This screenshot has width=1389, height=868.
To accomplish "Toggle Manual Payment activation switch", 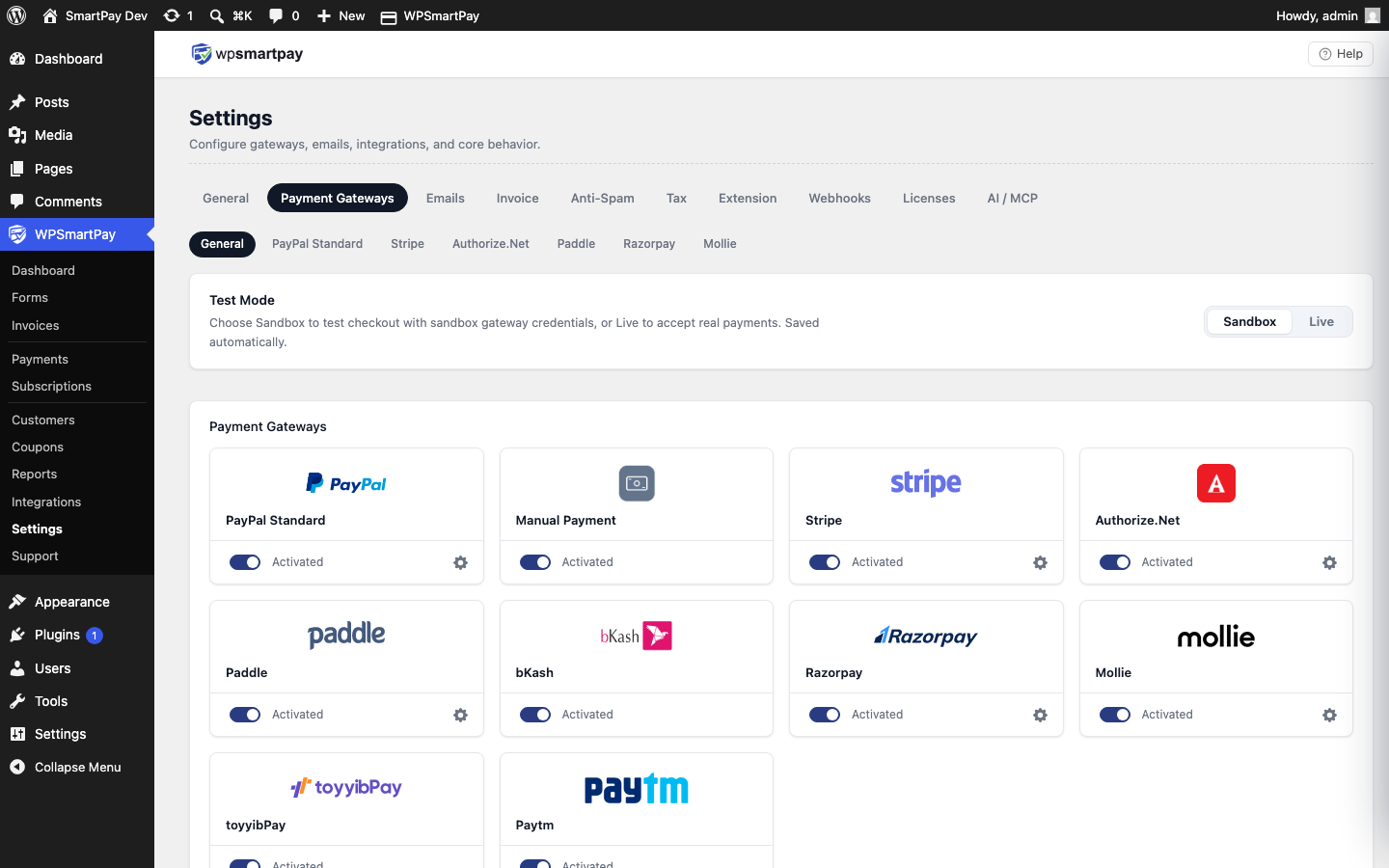I will [535, 562].
